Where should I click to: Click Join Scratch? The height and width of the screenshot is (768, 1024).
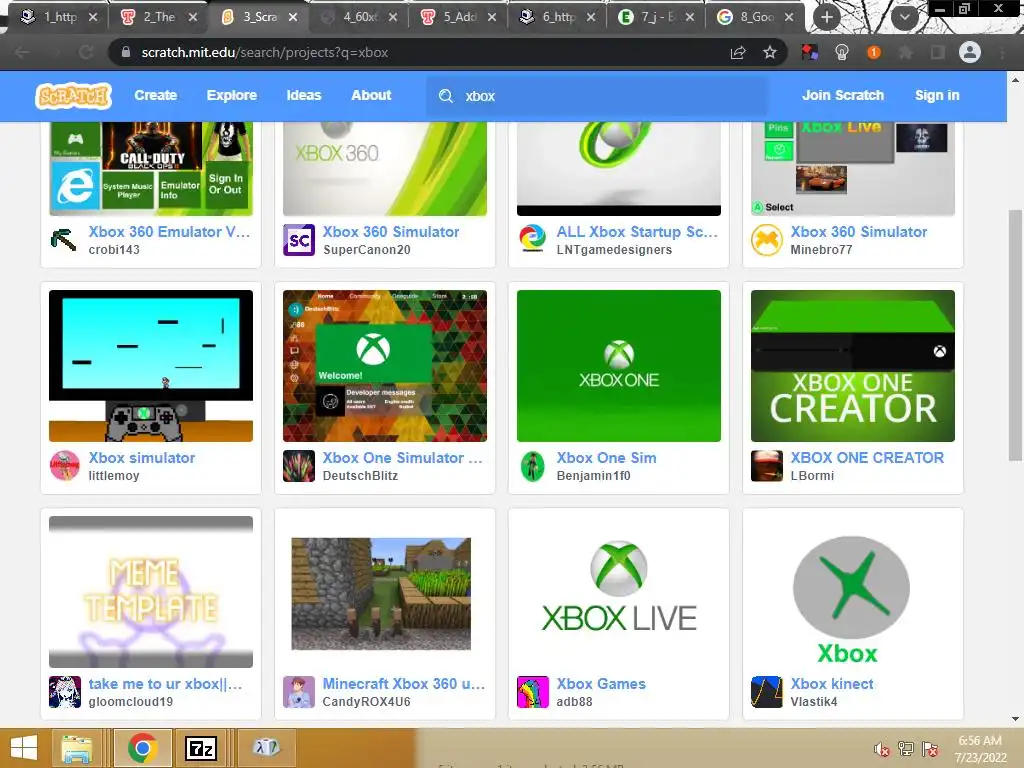pos(842,95)
